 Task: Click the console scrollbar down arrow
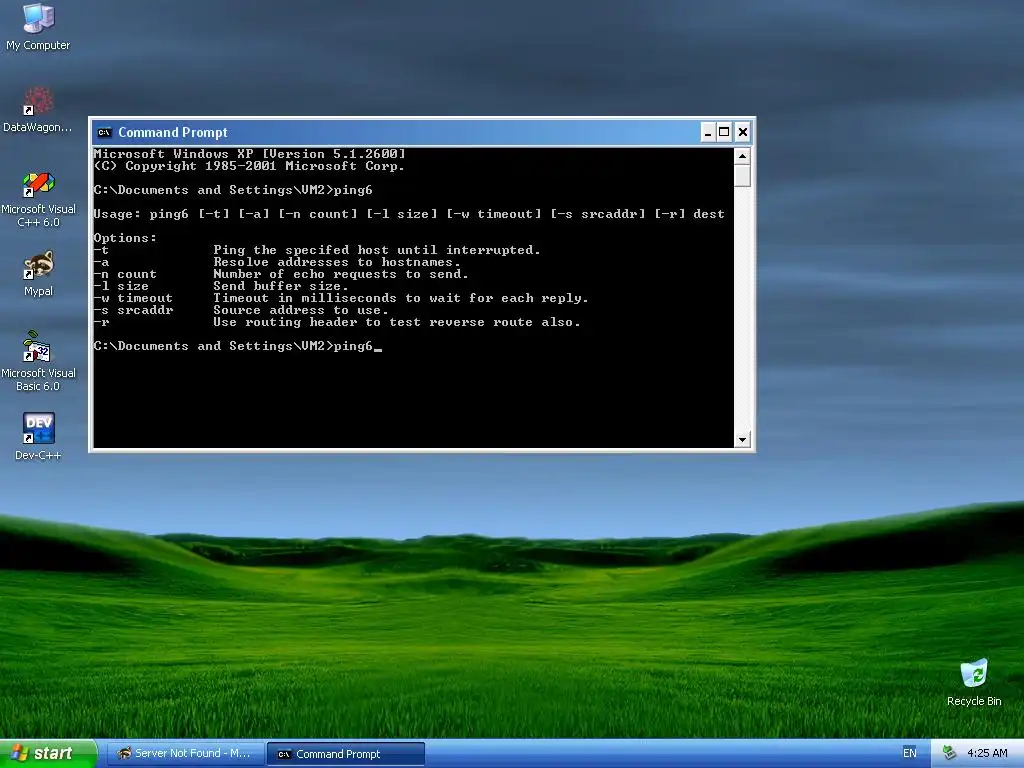tap(742, 440)
